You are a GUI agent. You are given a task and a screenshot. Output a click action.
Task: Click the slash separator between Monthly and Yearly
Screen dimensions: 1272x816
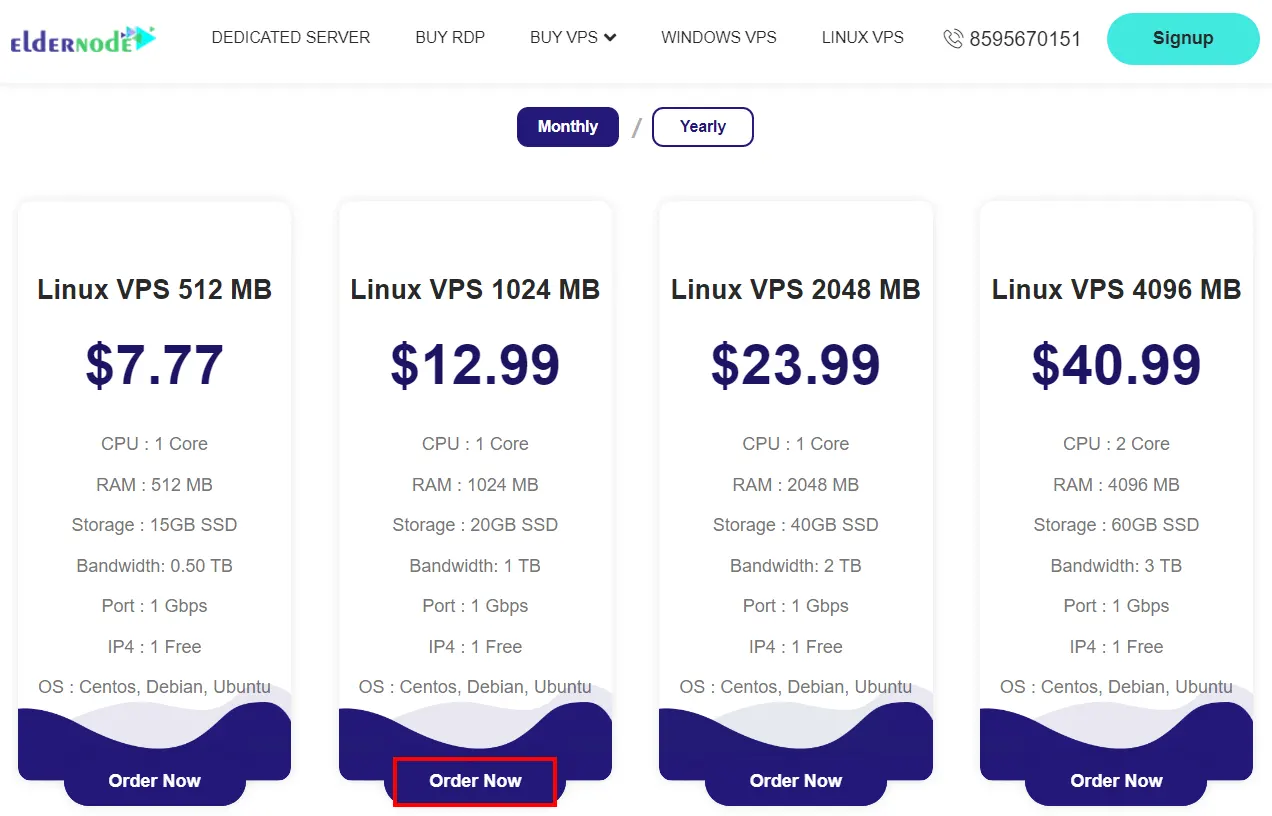click(x=635, y=127)
